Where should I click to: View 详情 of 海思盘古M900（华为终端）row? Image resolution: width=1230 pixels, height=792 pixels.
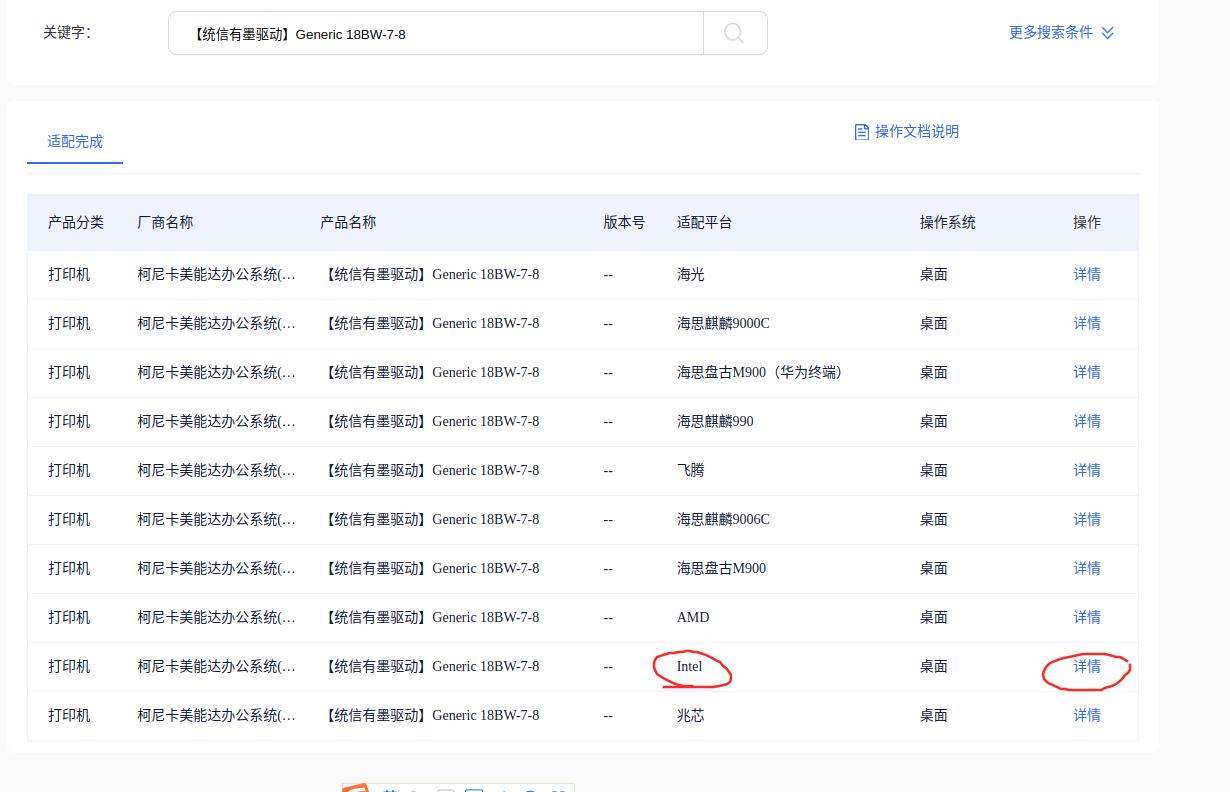click(x=1087, y=372)
